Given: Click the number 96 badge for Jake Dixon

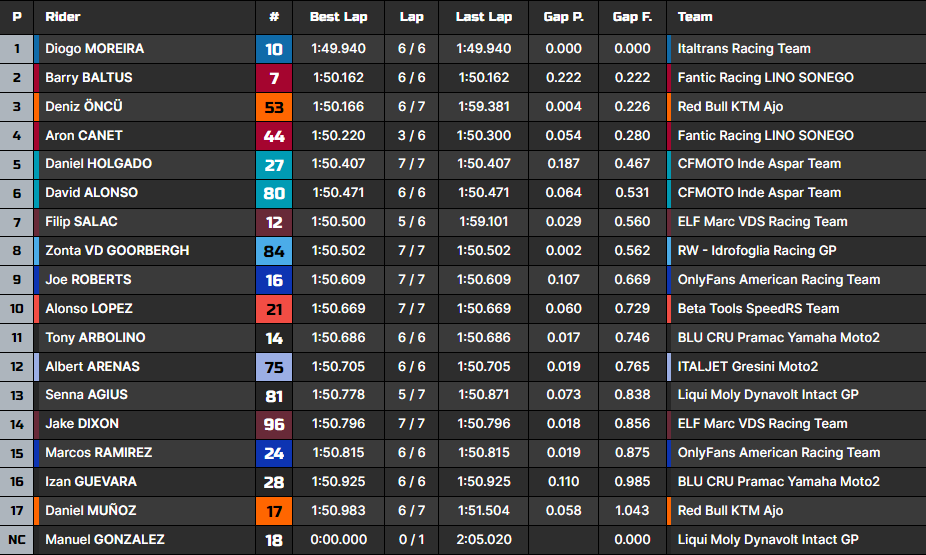Looking at the screenshot, I should 274,424.
